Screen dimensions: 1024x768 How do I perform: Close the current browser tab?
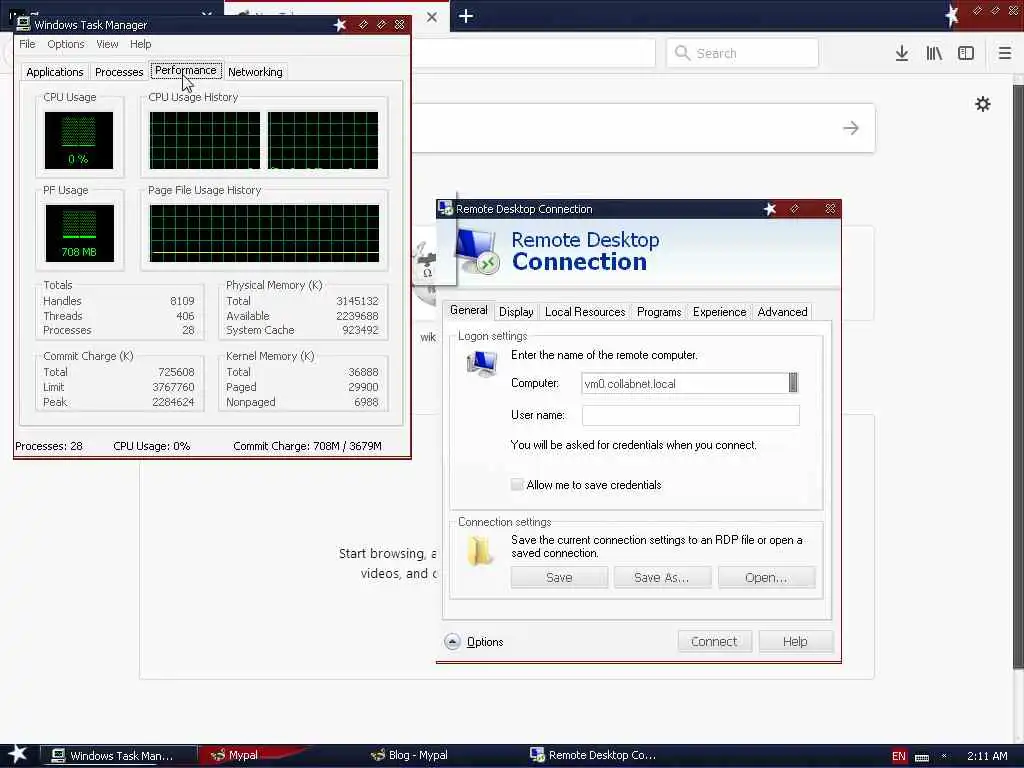(432, 17)
